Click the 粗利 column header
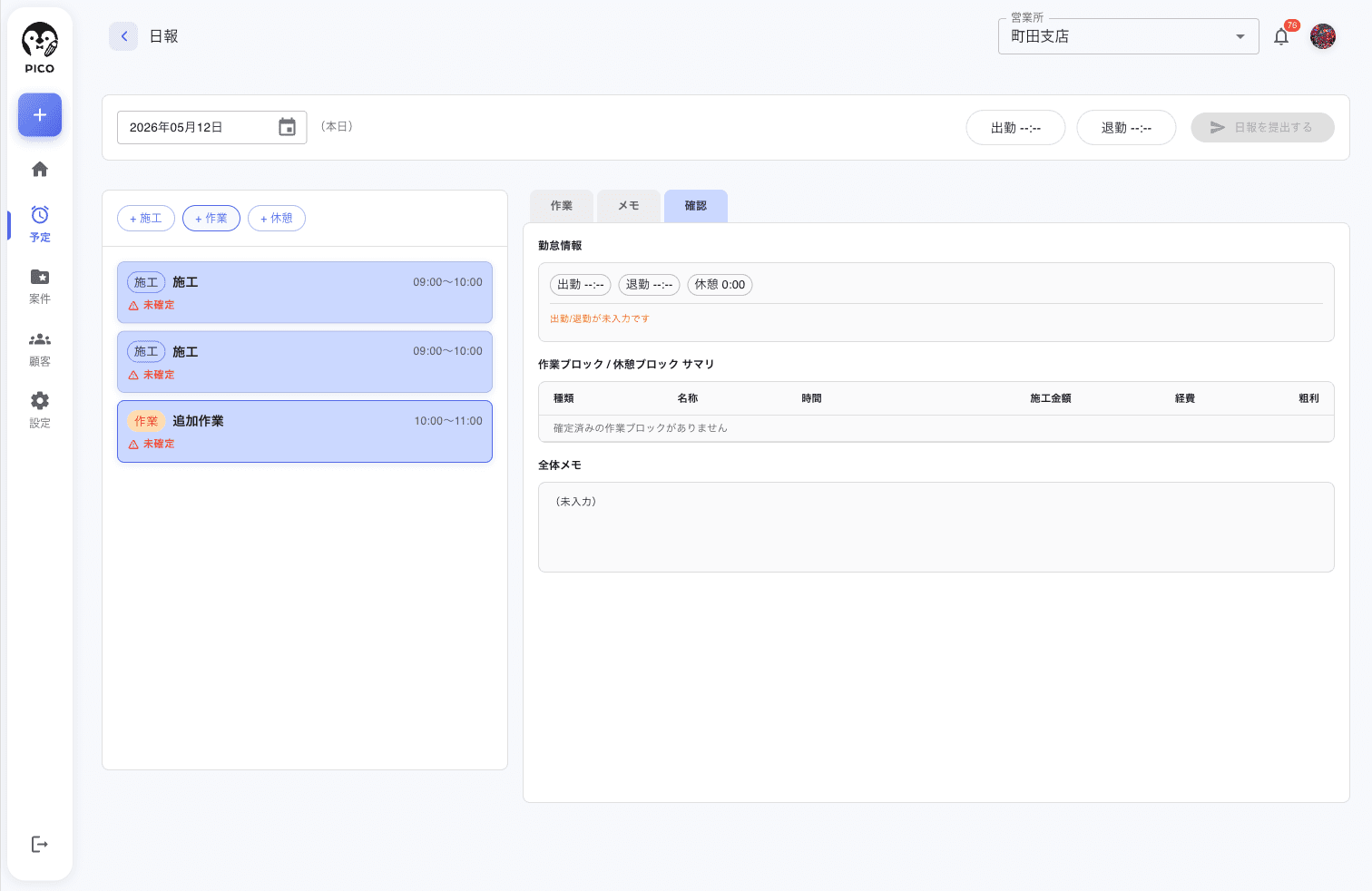This screenshot has height=891, width=1372. point(1308,398)
